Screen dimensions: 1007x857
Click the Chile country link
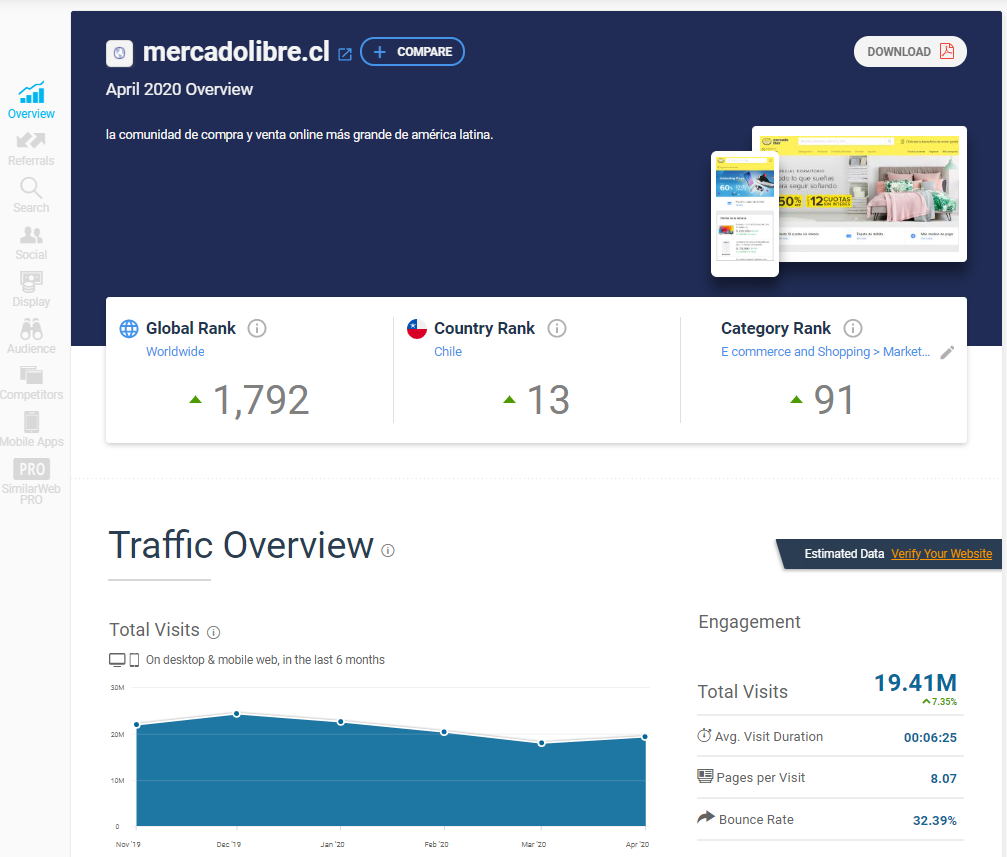click(x=448, y=351)
